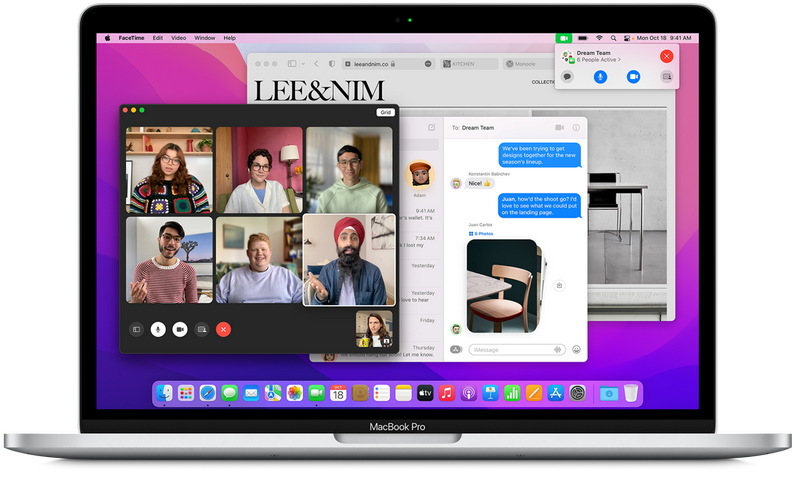Mute the microphone in the FaceTime window
The image size is (800, 489).
pos(158,328)
